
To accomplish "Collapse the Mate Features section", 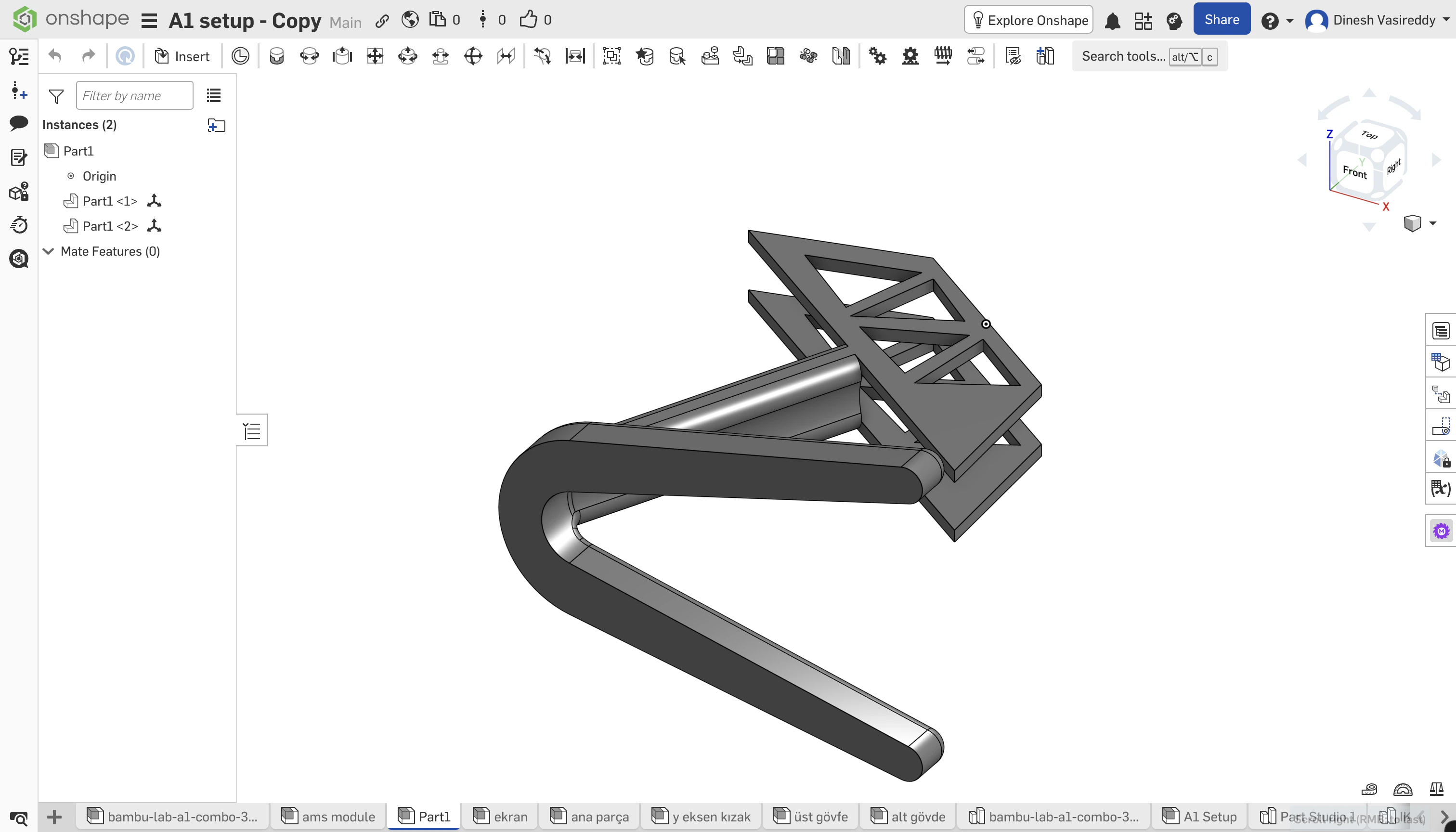I will pos(49,251).
